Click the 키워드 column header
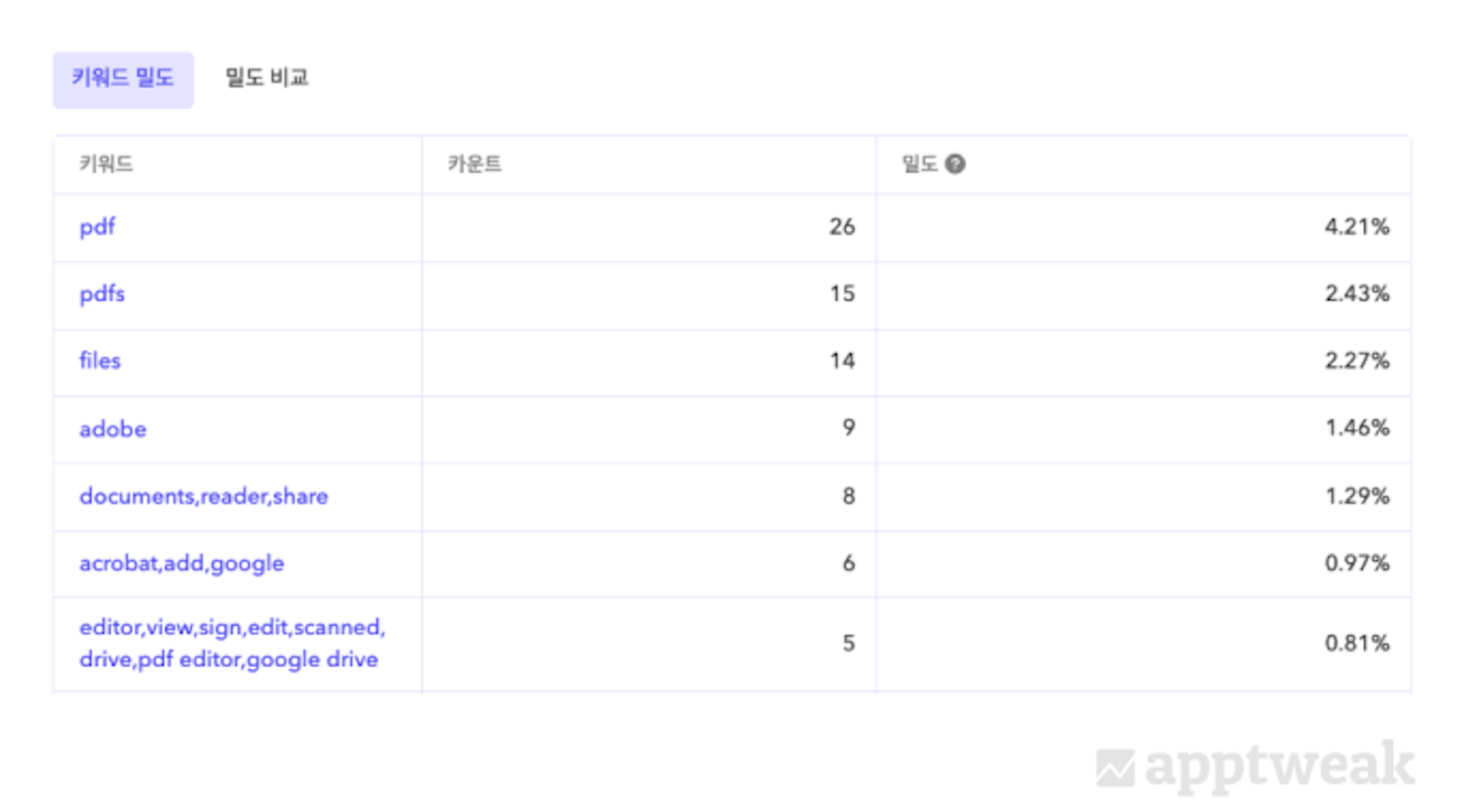Viewport: 1464px width, 812px height. coord(106,164)
